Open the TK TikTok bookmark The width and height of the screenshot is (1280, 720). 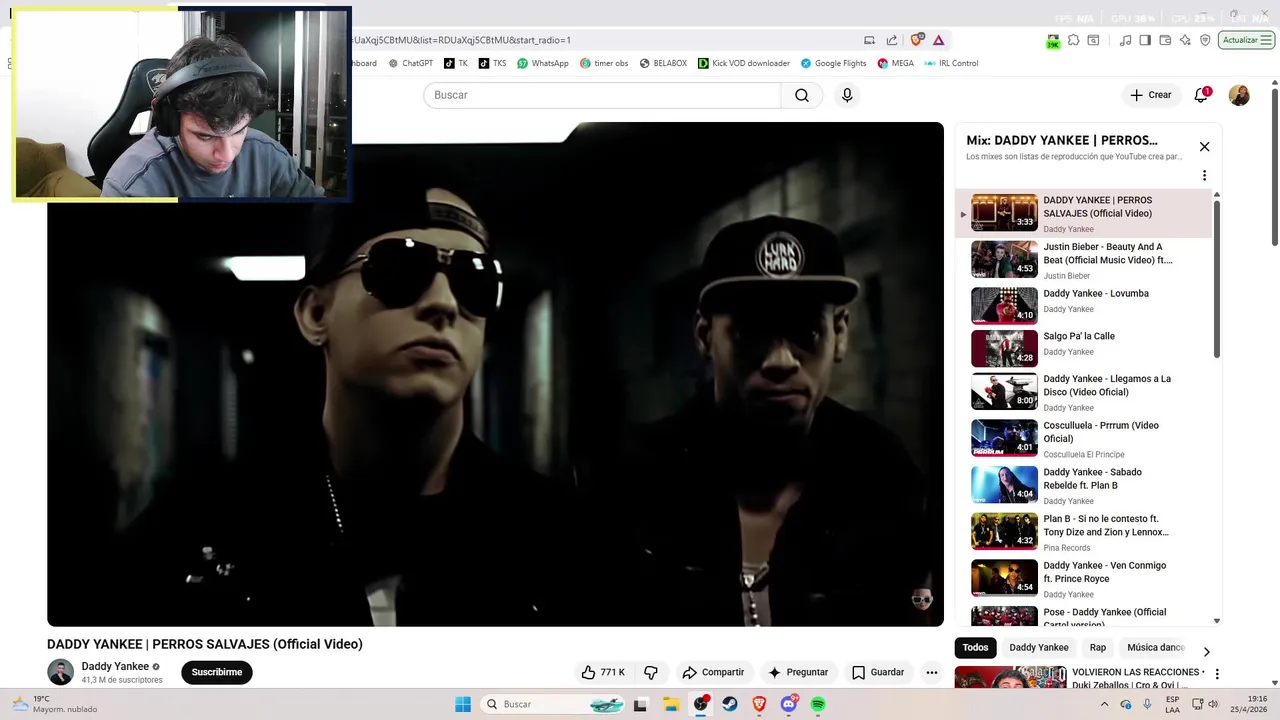456,63
